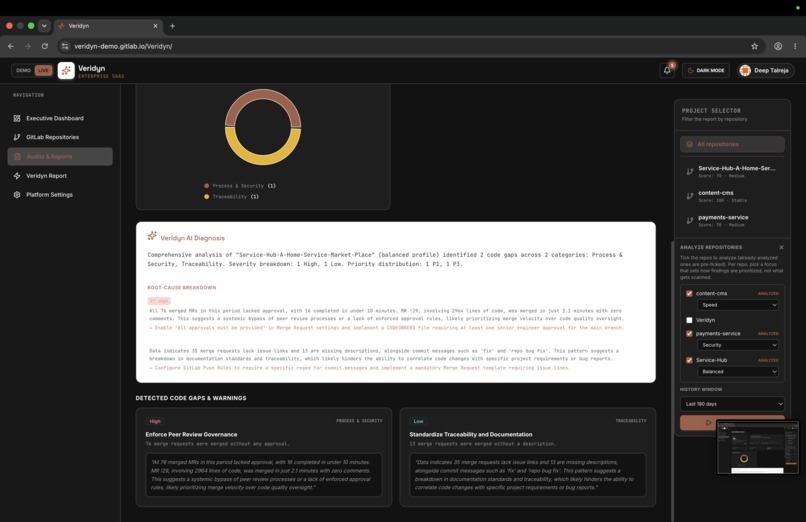Click the P1 High tag in root-cause breakdown
The image size is (806, 522).
(x=159, y=301)
